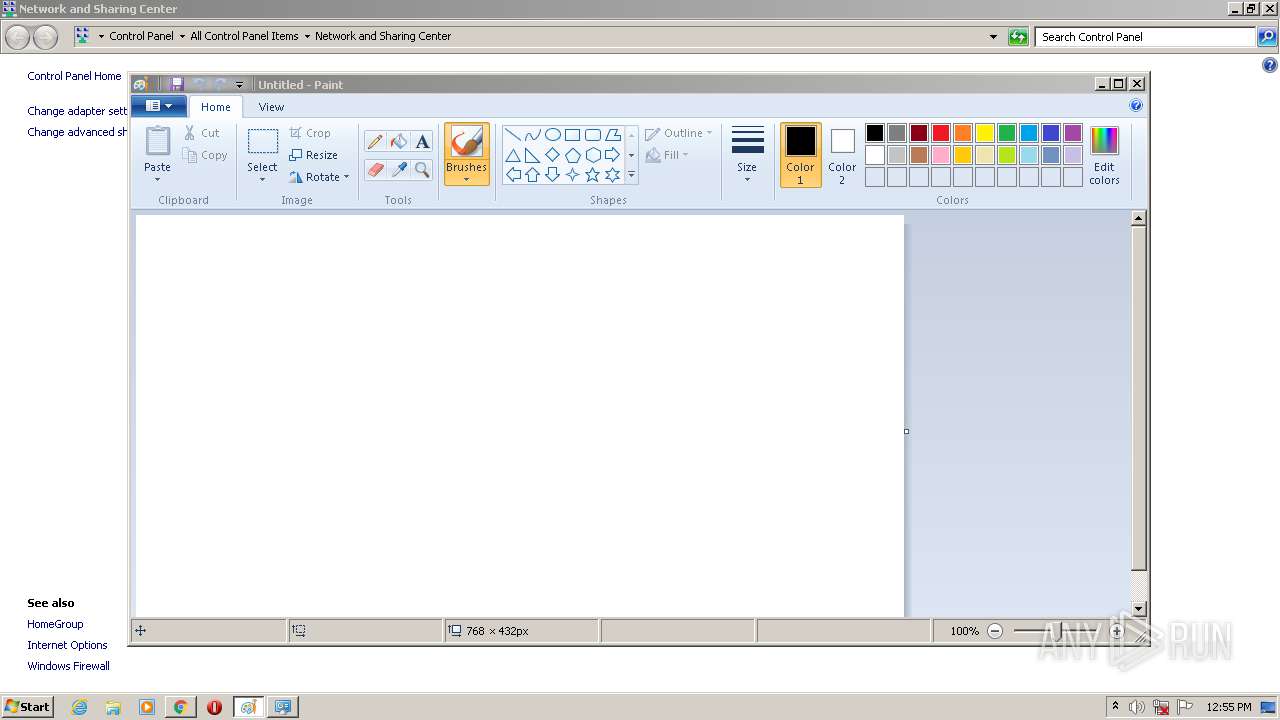Select the Magnifier tool
The width and height of the screenshot is (1280, 720).
click(422, 170)
